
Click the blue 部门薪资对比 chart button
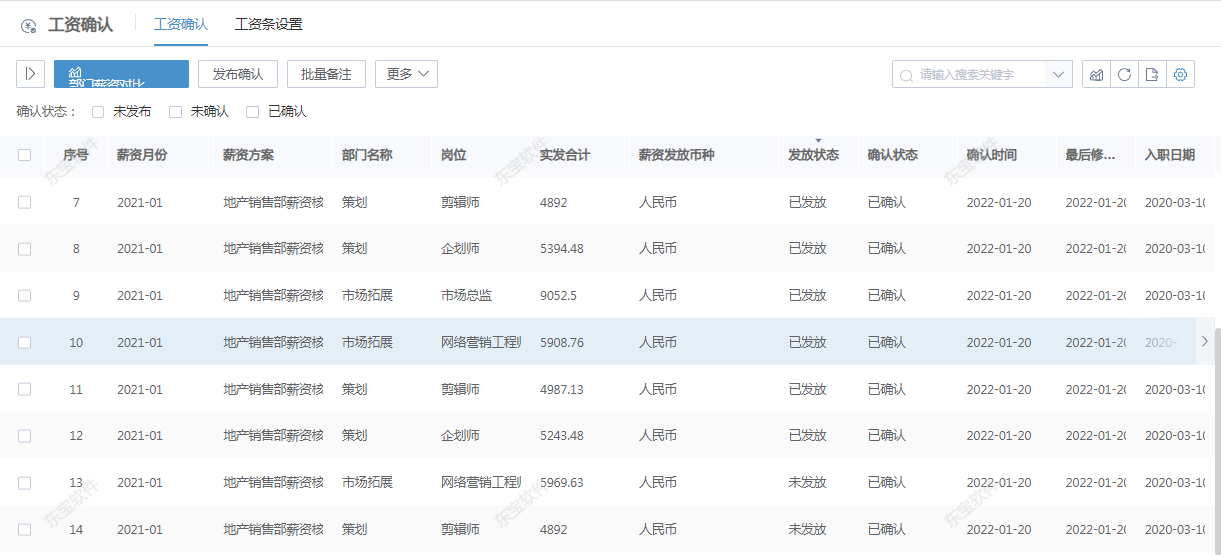tap(121, 74)
